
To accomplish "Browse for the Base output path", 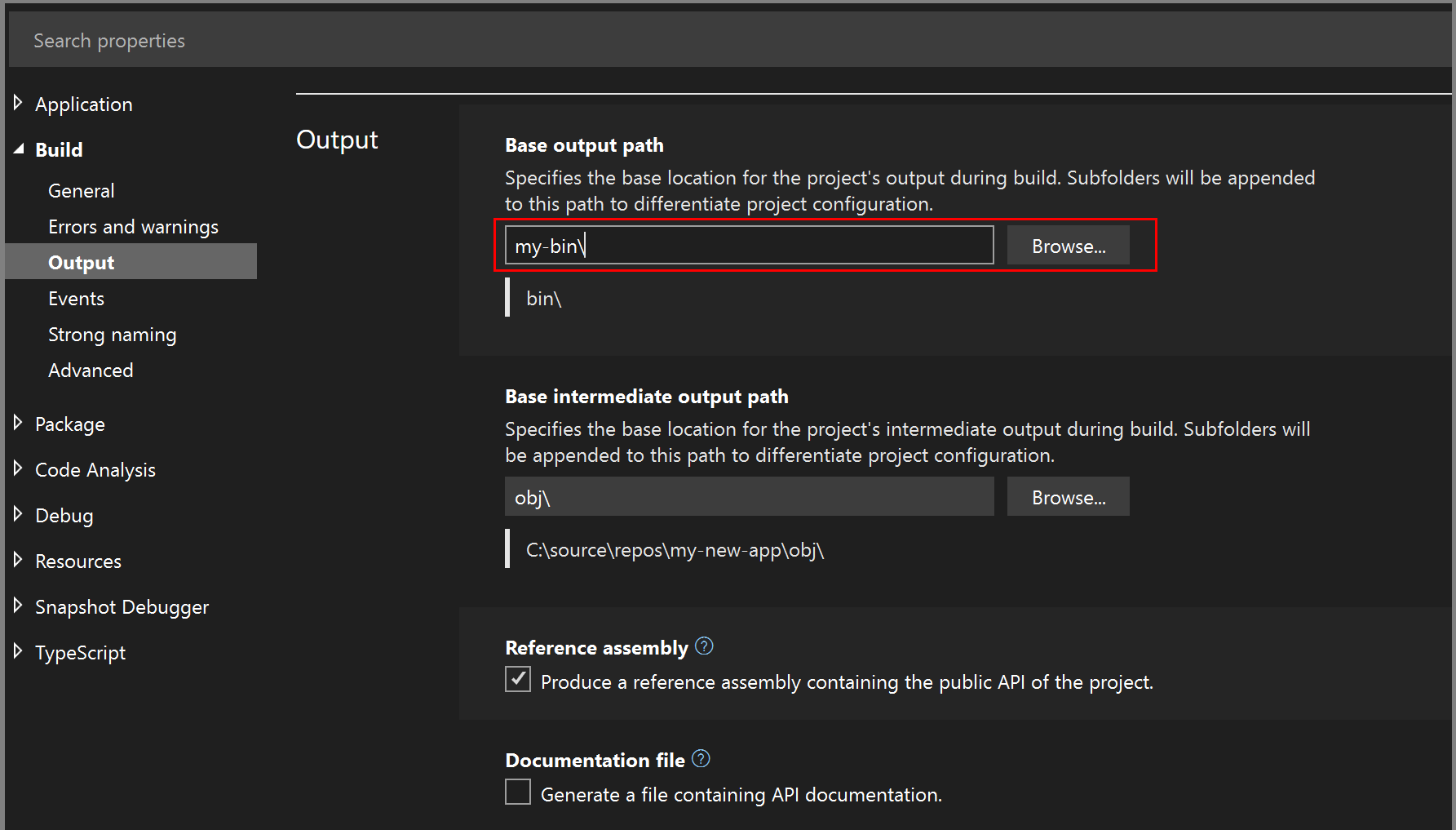I will [x=1068, y=245].
